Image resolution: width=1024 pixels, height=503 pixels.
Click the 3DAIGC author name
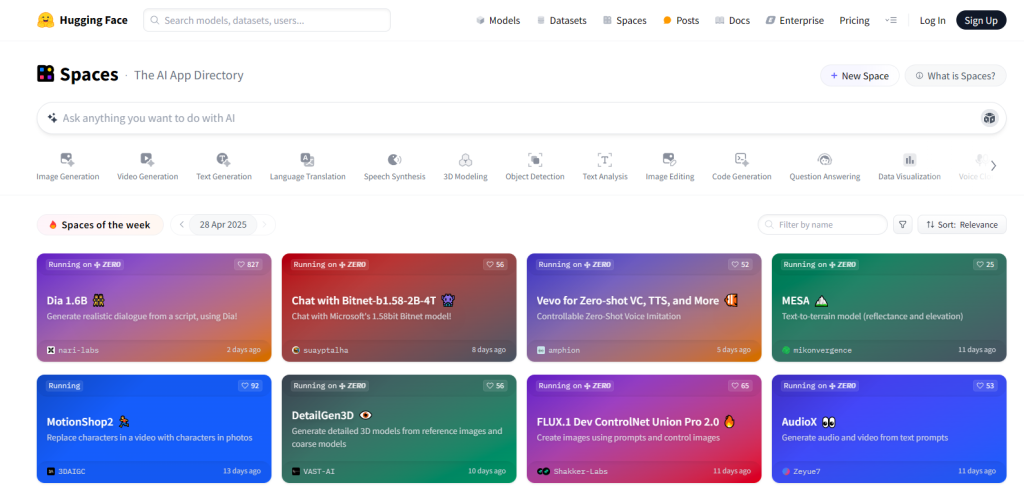pyautogui.click(x=72, y=471)
